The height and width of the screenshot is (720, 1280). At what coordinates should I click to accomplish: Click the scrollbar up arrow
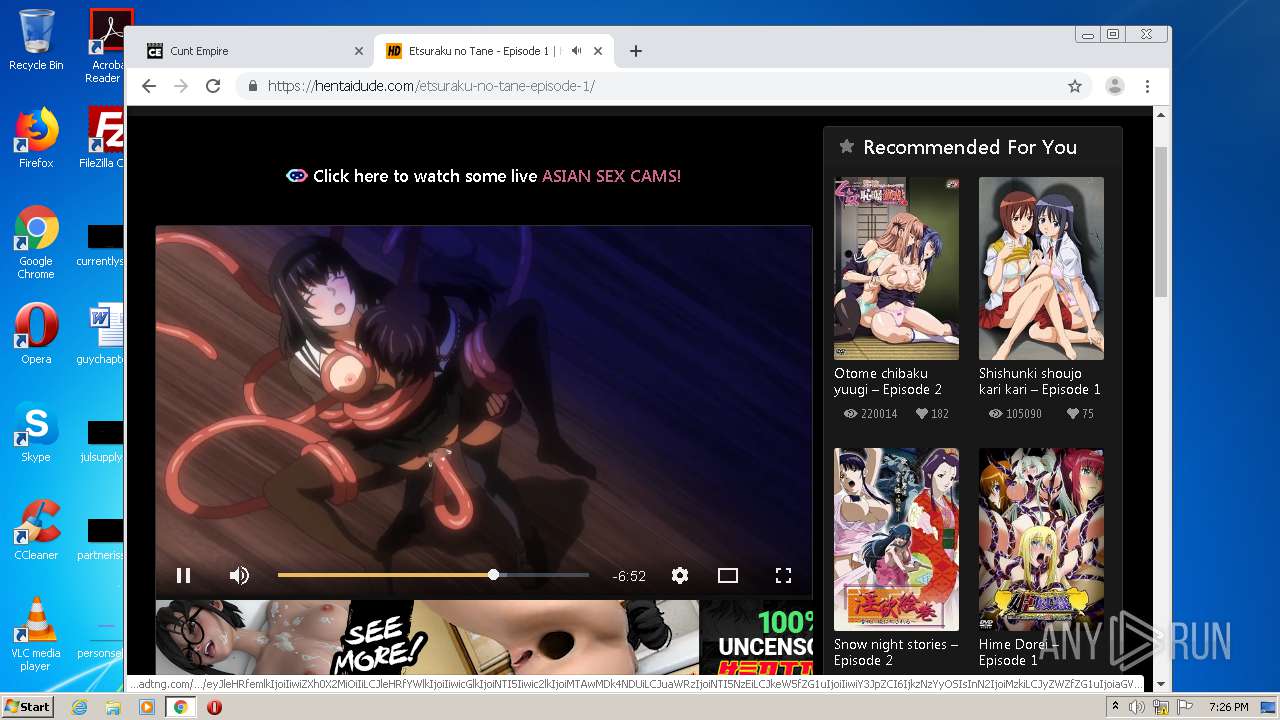point(1161,115)
